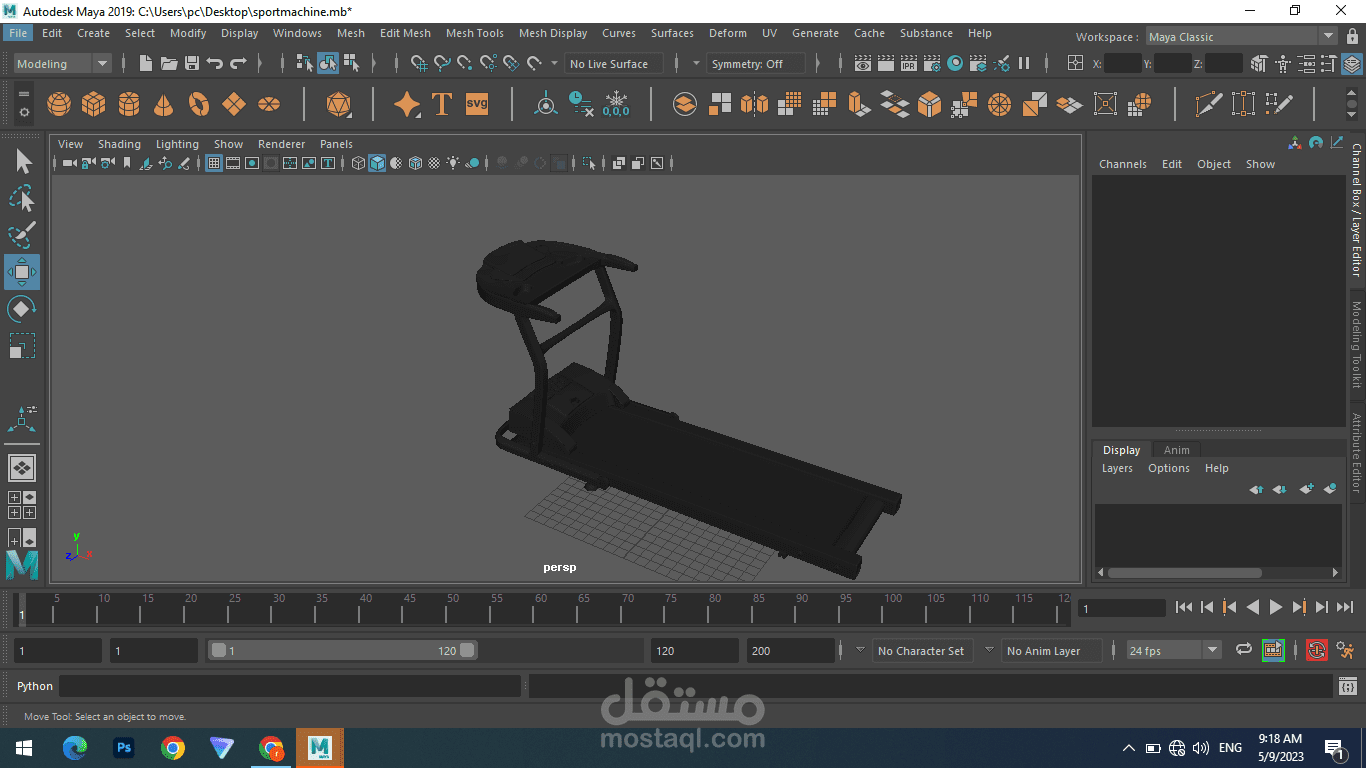Image resolution: width=1366 pixels, height=768 pixels.
Task: Toggle Use All Lights bulb icon
Action: coord(453,163)
